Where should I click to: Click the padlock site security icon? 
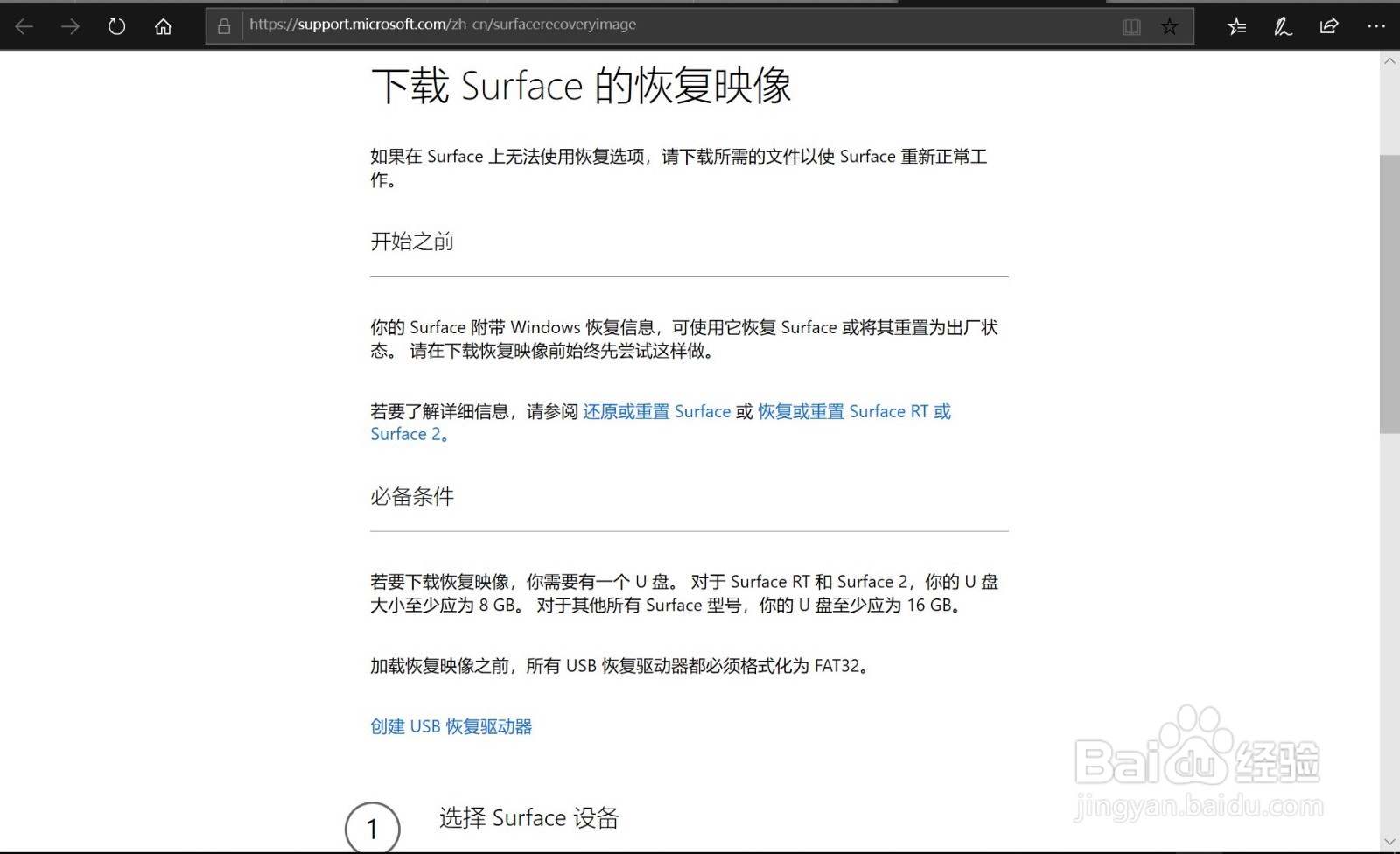pos(224,26)
